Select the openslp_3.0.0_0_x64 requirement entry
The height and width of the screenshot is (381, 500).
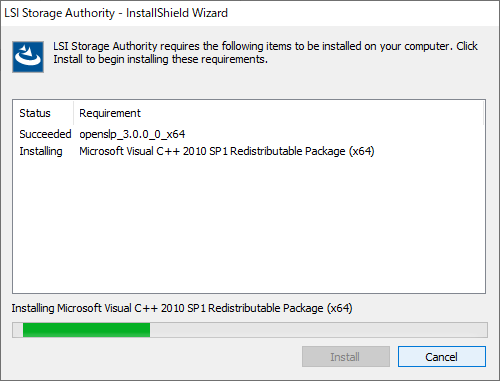pyautogui.click(x=132, y=134)
